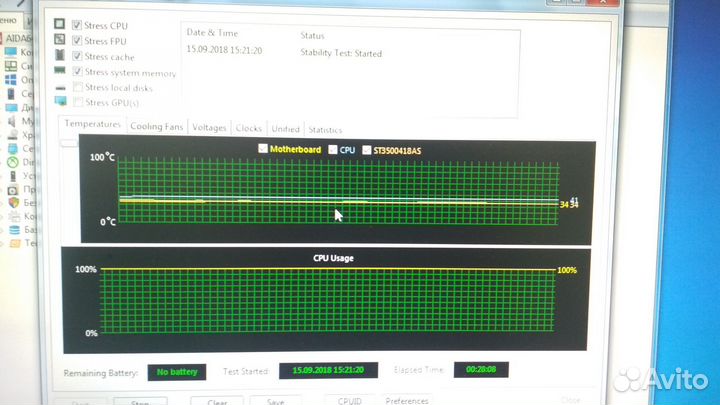Open the Windows logo operating system item
720x405 pixels.
[x=11, y=79]
